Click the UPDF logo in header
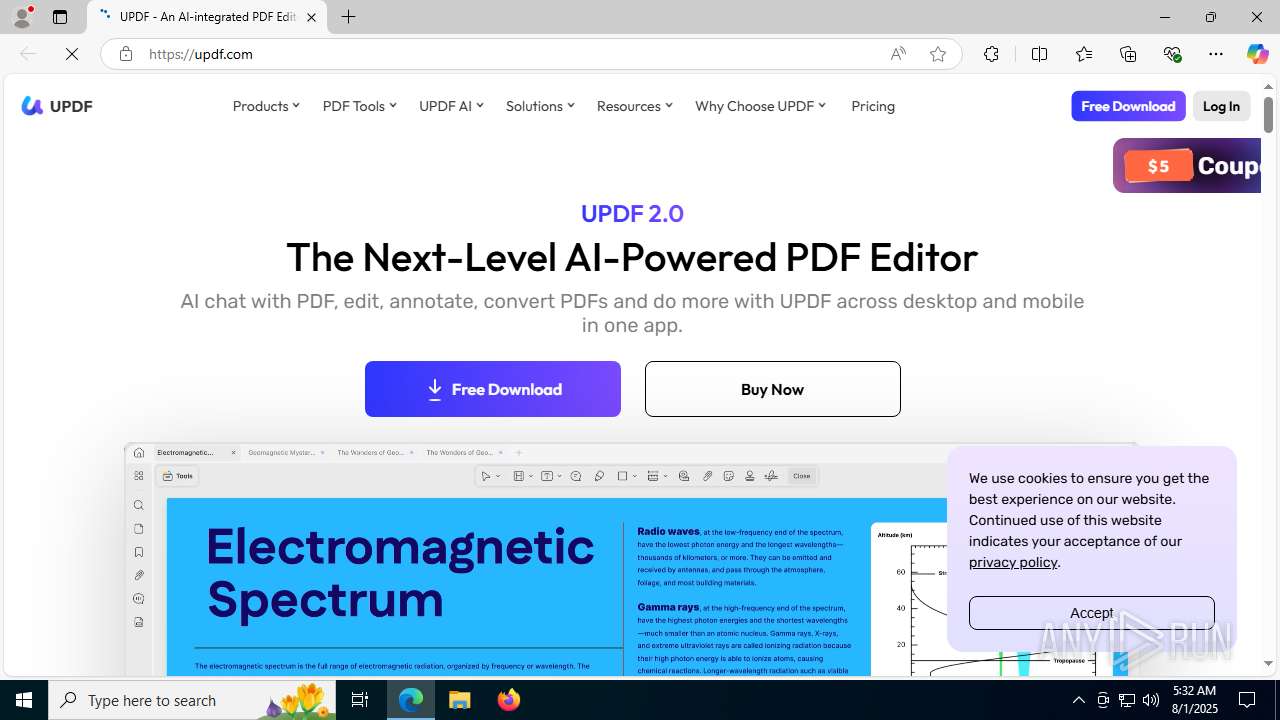The height and width of the screenshot is (720, 1280). 57,106
